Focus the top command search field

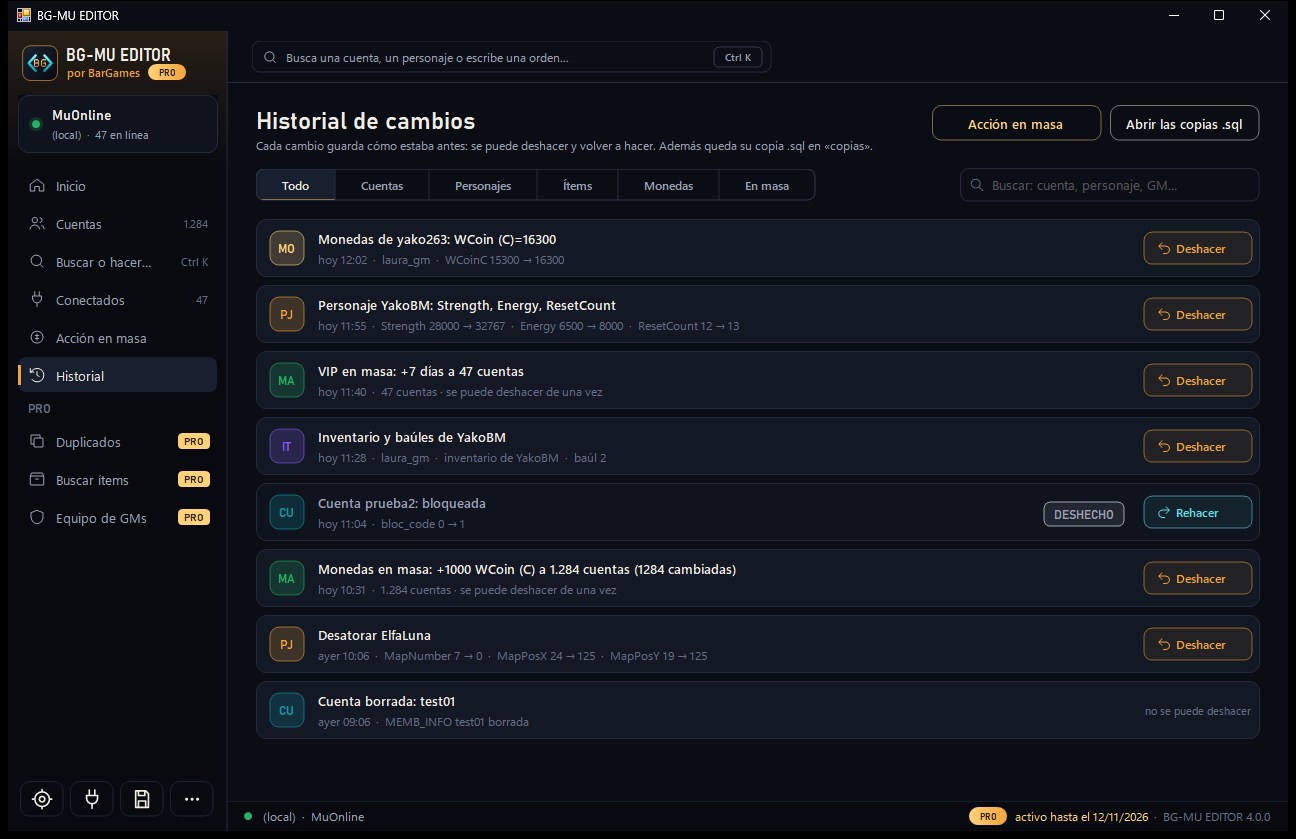coord(512,58)
